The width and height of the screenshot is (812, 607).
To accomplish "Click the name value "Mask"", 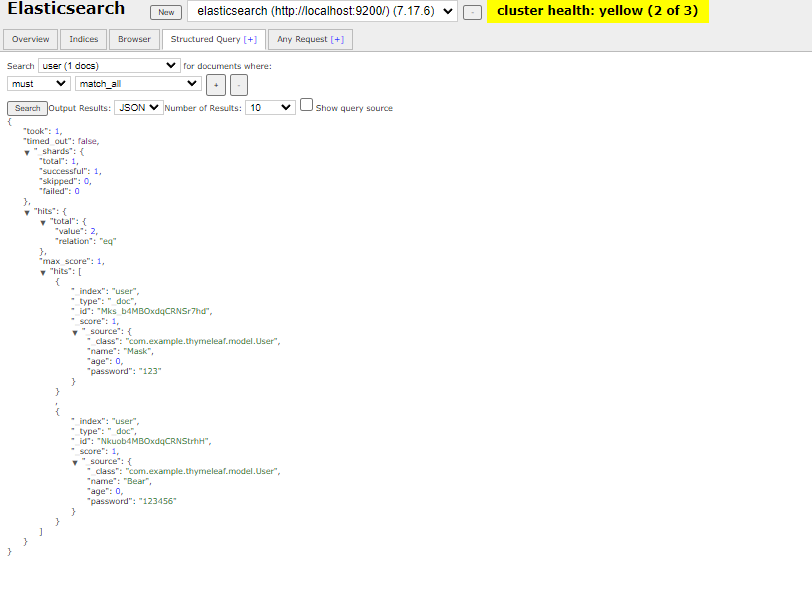I will point(137,351).
